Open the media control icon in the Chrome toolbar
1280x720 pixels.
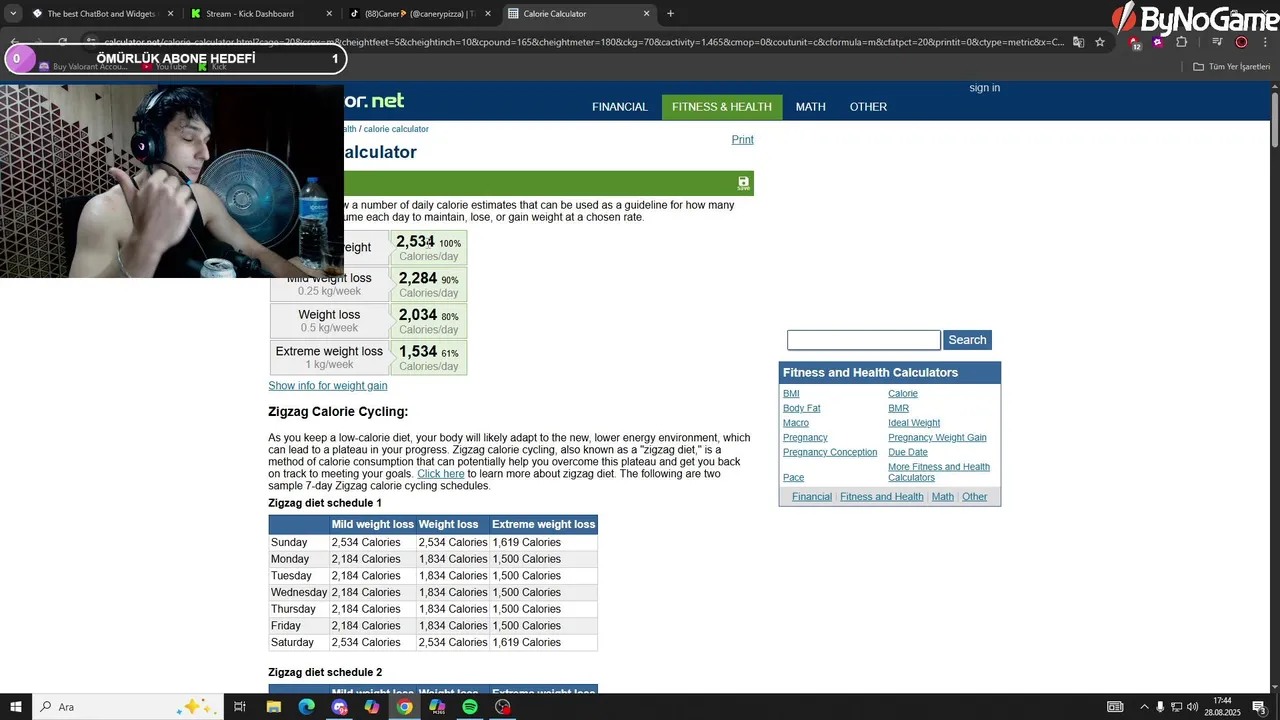tap(1217, 42)
